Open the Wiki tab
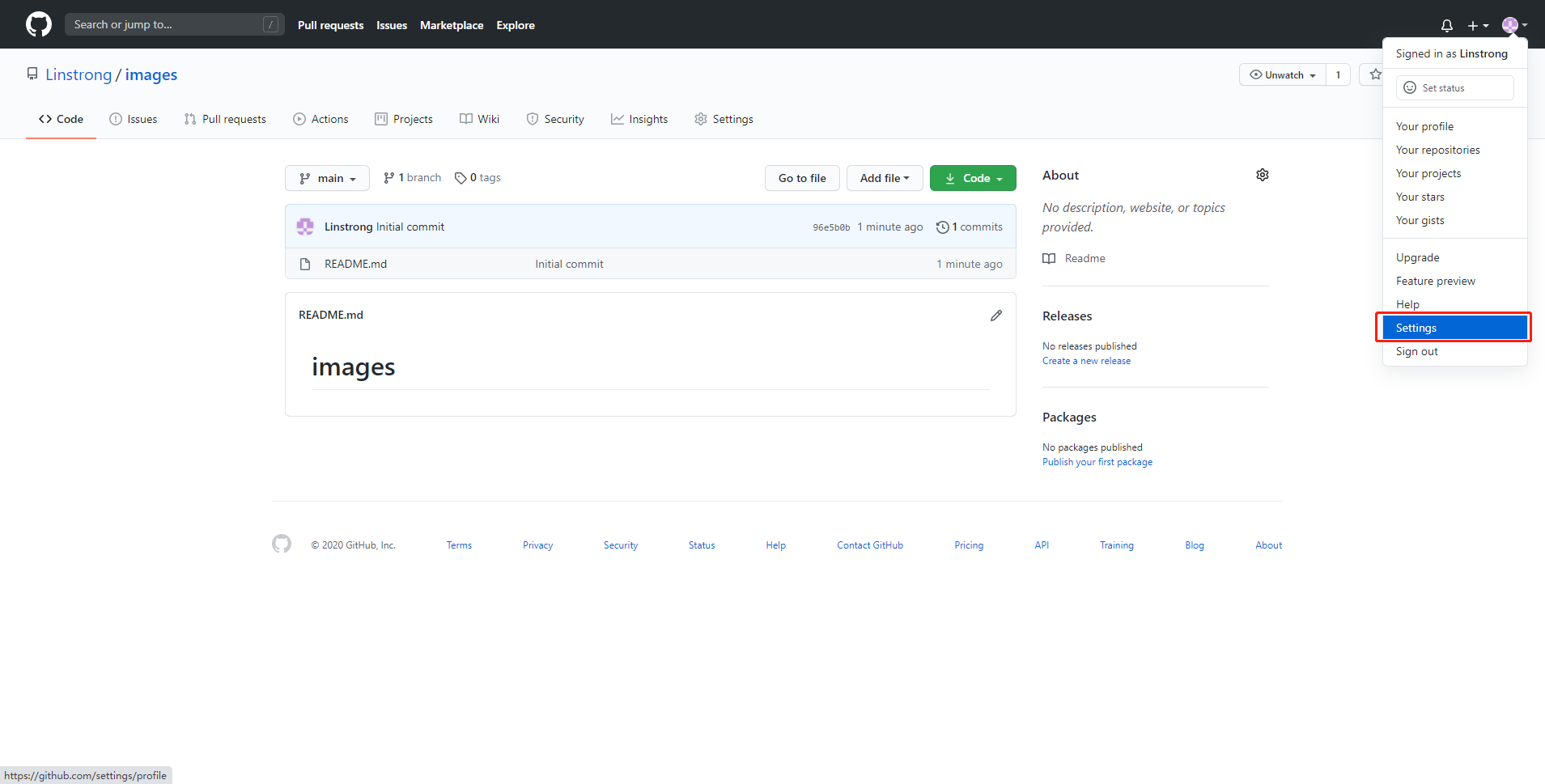This screenshot has width=1545, height=784. coord(479,119)
